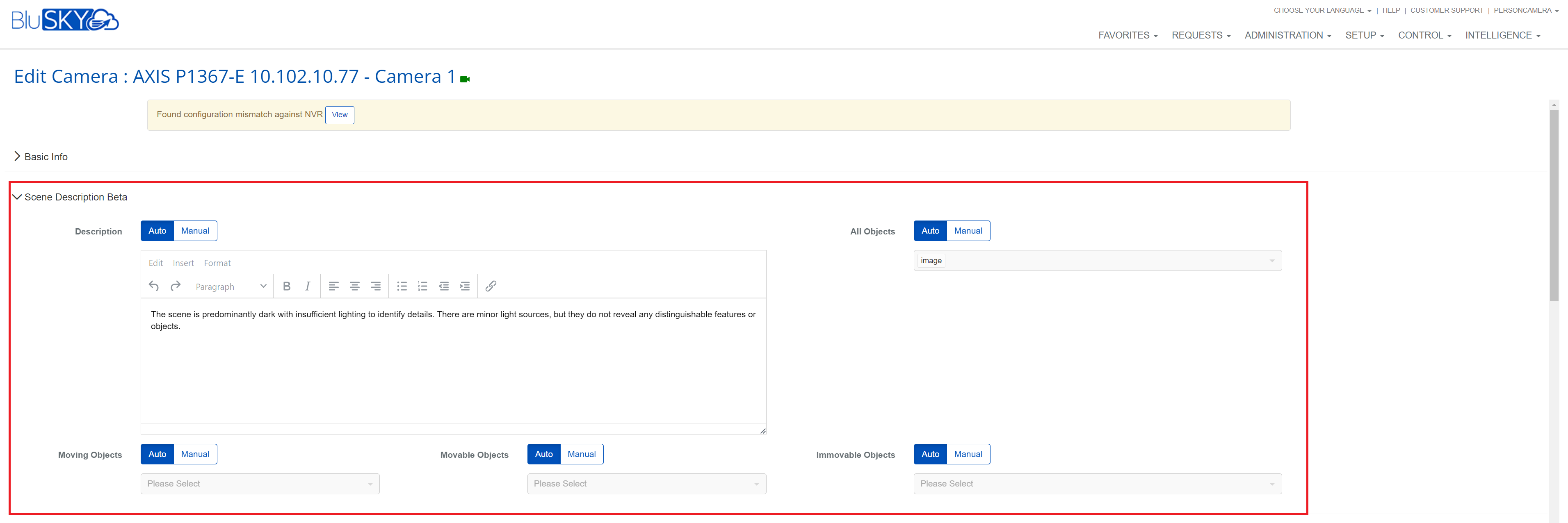Insert a numbered list
The image size is (1568, 523).
(x=422, y=286)
